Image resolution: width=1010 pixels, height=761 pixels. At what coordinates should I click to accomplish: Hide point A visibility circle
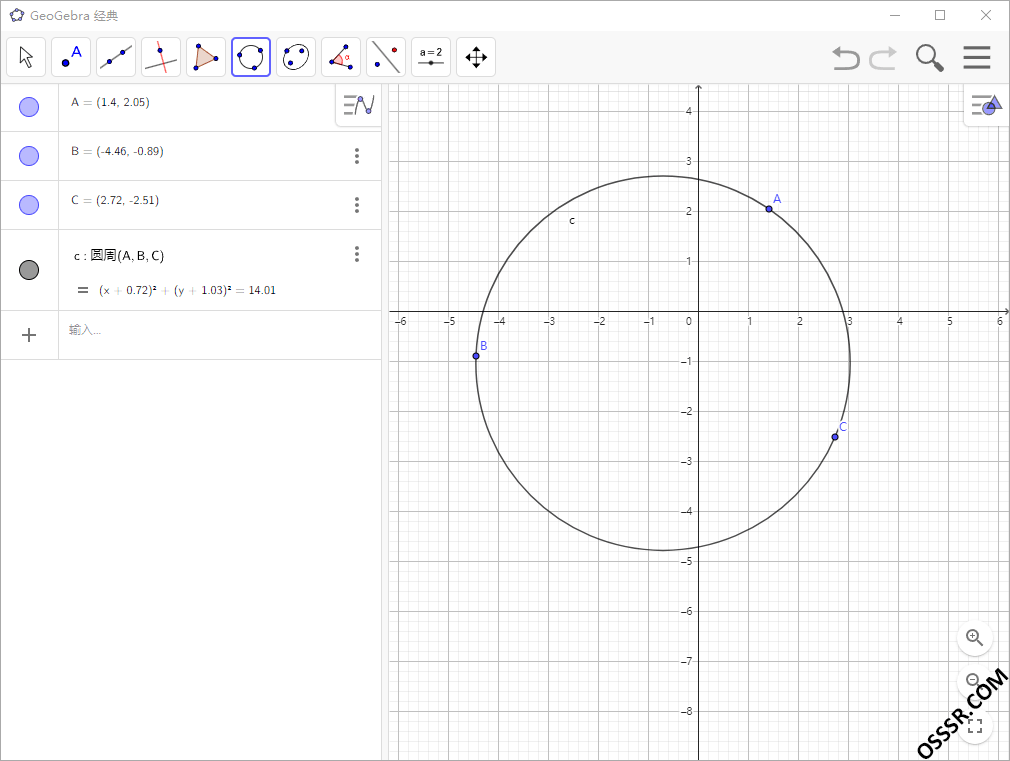click(29, 107)
